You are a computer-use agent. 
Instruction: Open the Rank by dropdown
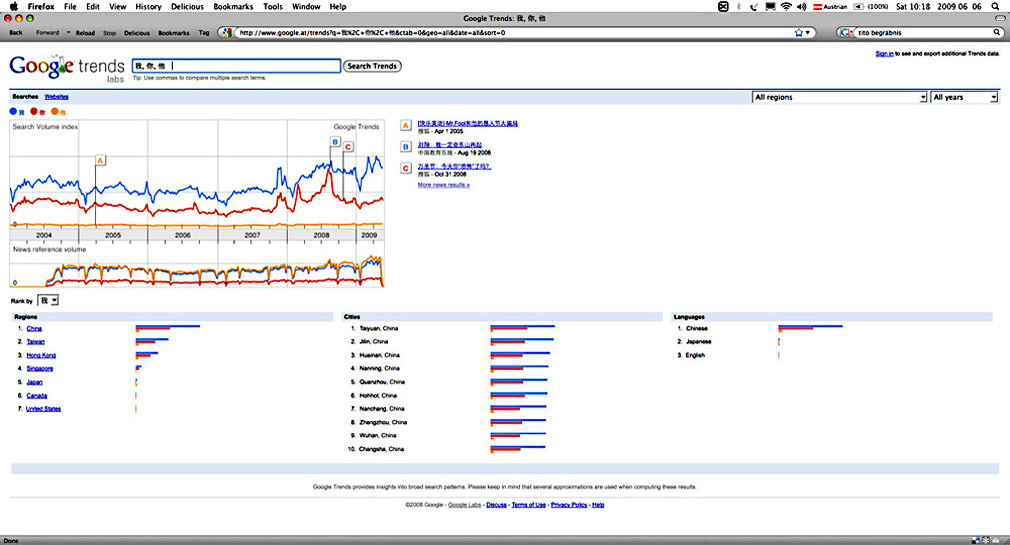(48, 300)
